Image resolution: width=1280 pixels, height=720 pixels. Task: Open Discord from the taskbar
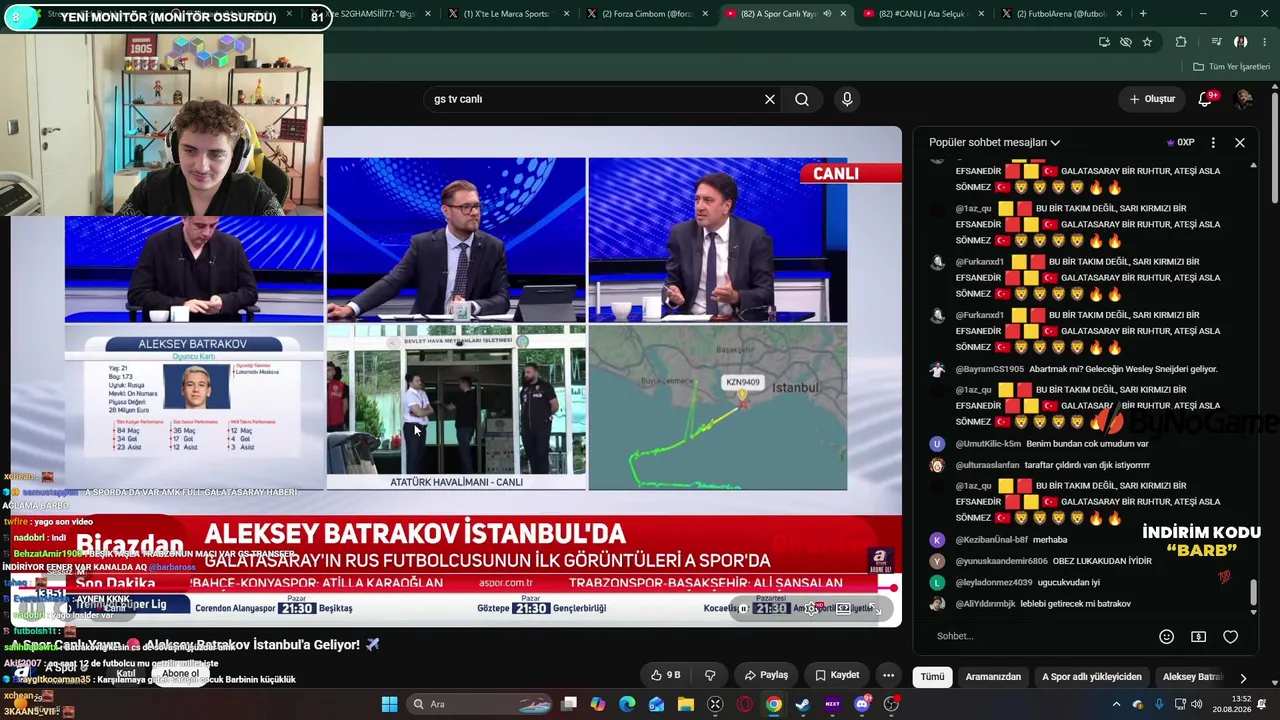[862, 704]
